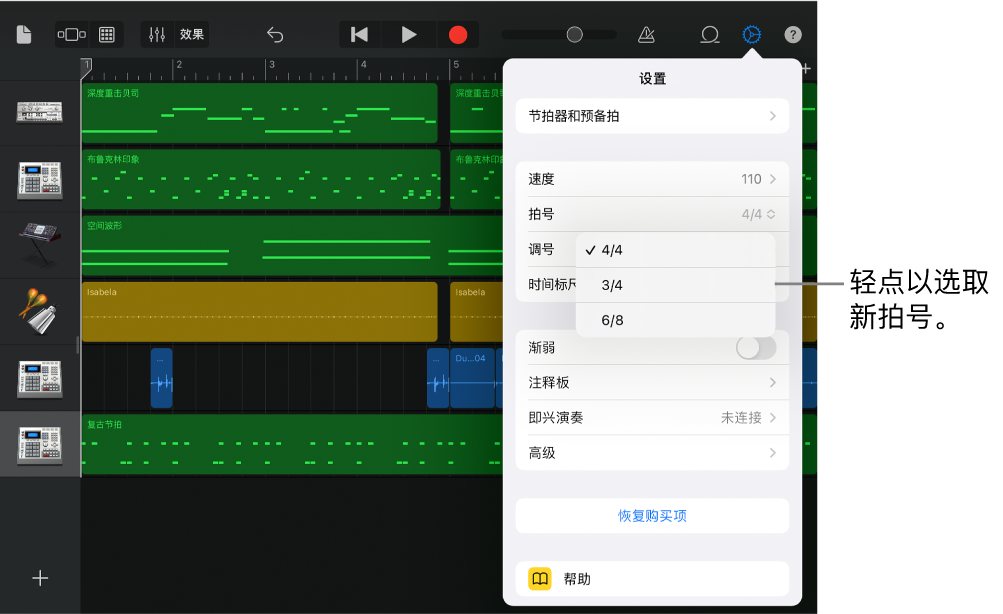Tap the Help question mark icon

click(x=792, y=33)
